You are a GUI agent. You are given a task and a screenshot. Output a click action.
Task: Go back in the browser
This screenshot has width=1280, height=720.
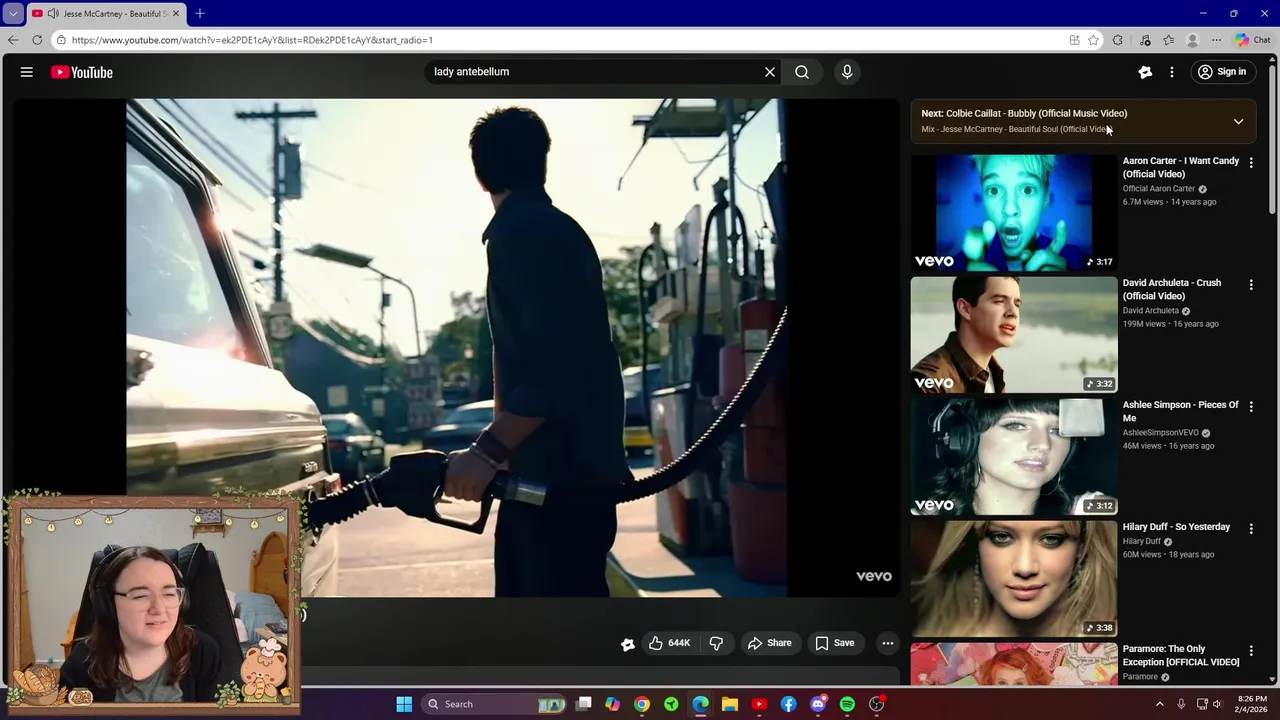pyautogui.click(x=12, y=40)
